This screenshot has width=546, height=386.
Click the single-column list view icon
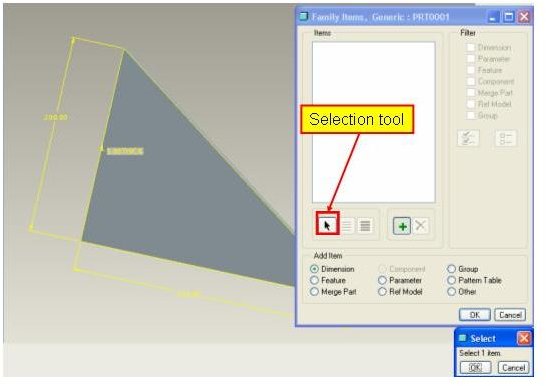tap(347, 226)
